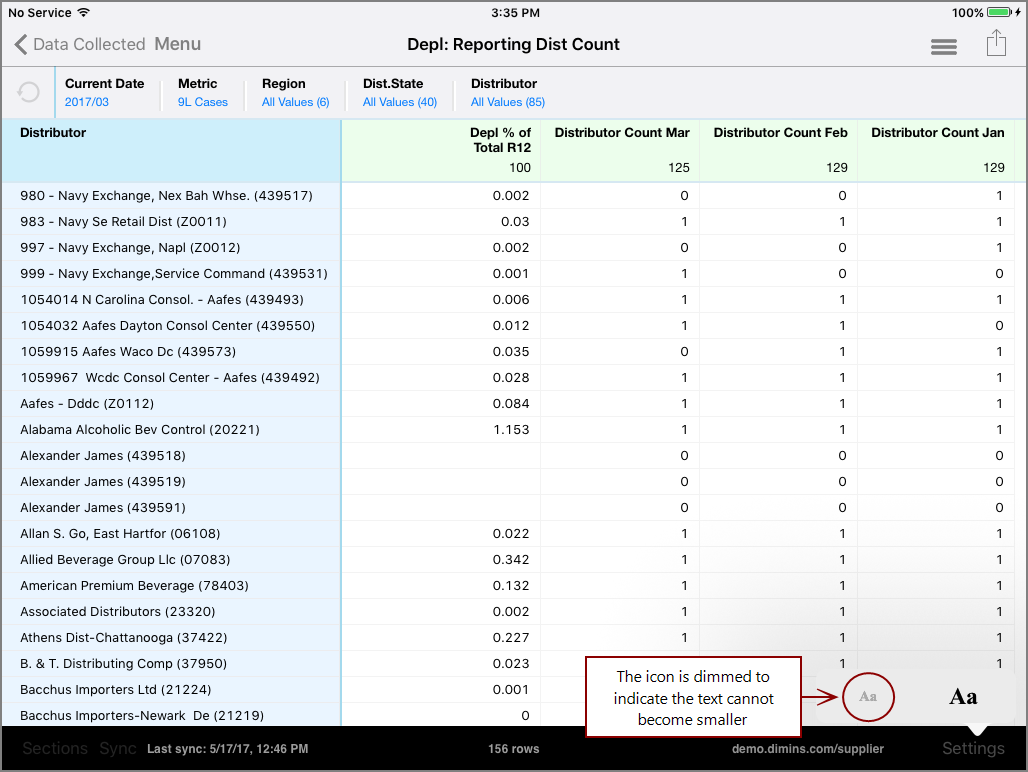
Task: Select row 980 - Navy Exchange, Nex Bah Whse.
Action: point(508,196)
